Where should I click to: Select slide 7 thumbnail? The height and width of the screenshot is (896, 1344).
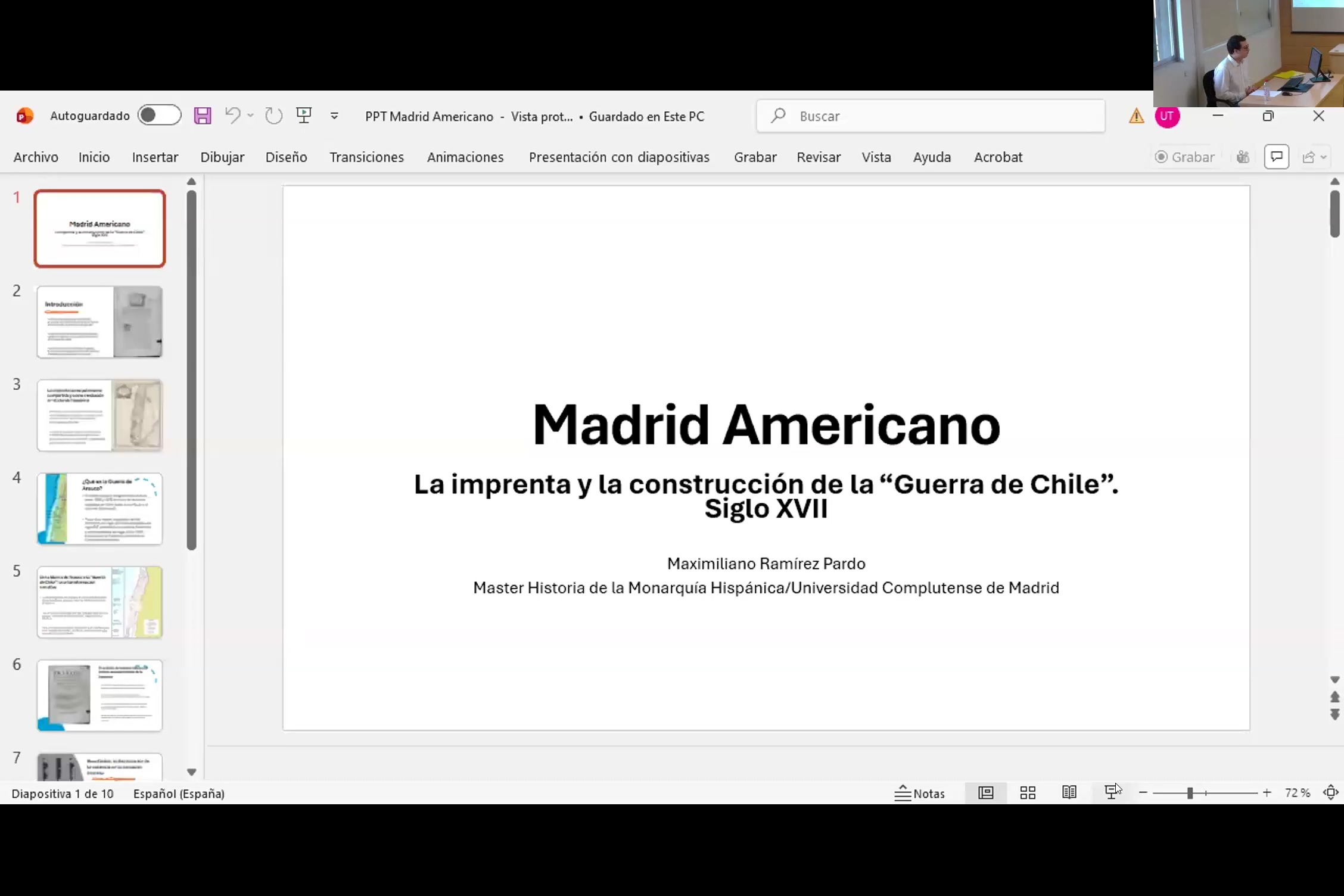tap(99, 767)
